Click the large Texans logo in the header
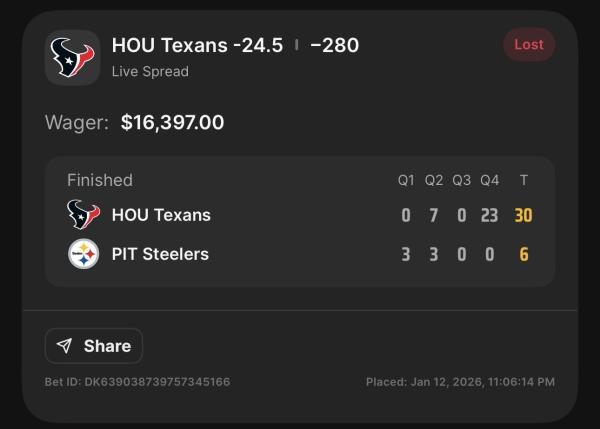Viewport: 600px width, 429px height. point(72,57)
